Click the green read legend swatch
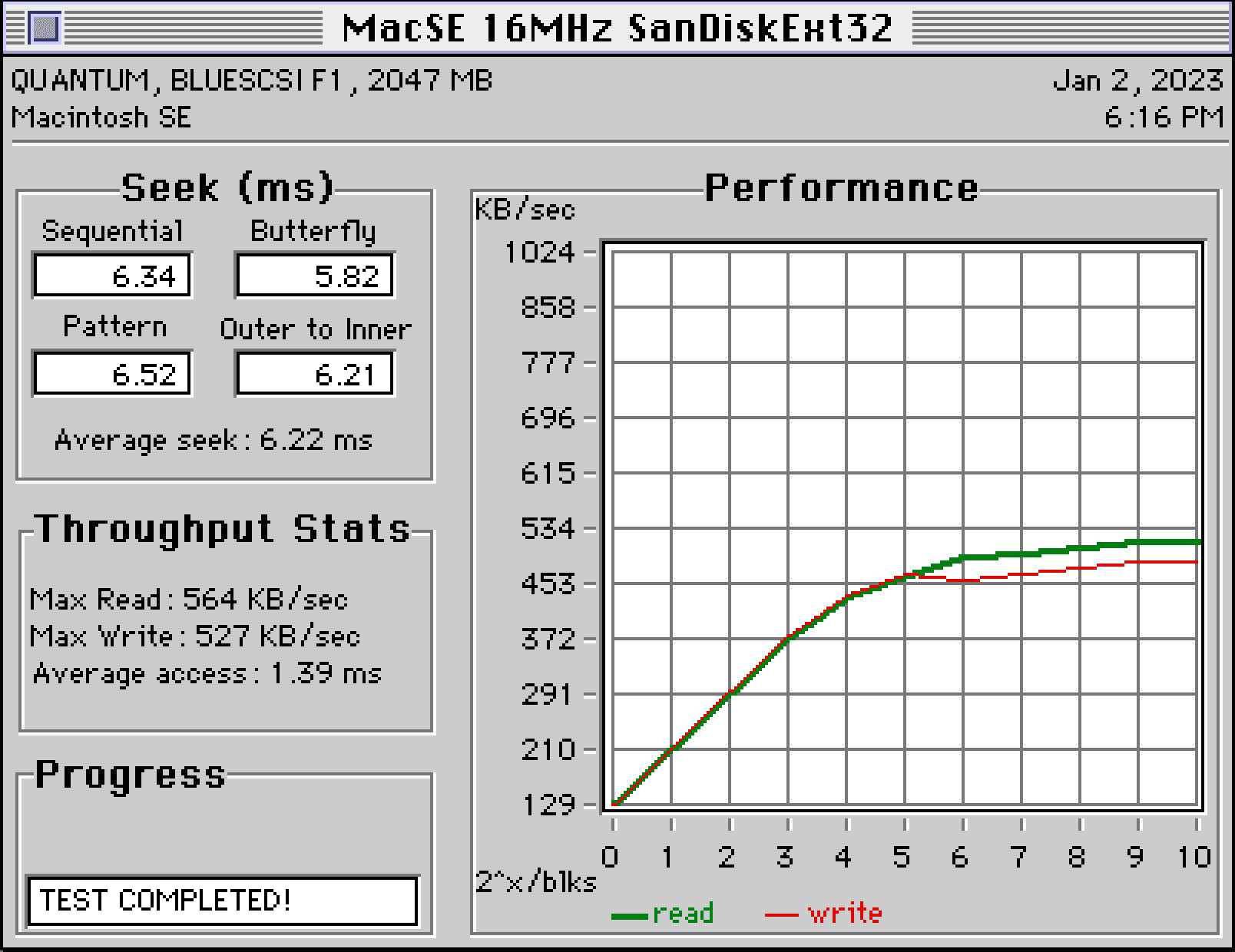 coord(630,915)
